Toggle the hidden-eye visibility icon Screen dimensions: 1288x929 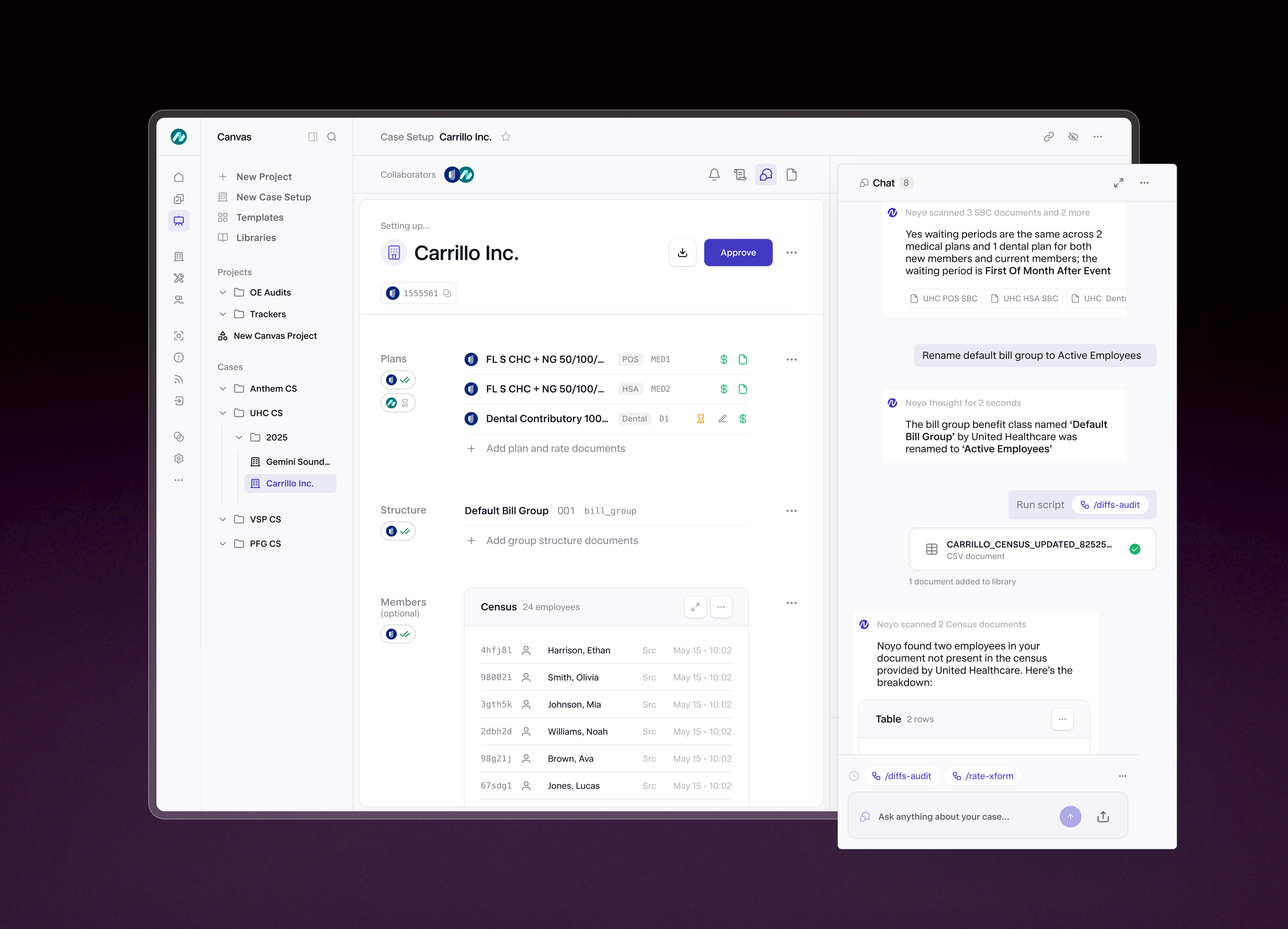pos(1073,137)
